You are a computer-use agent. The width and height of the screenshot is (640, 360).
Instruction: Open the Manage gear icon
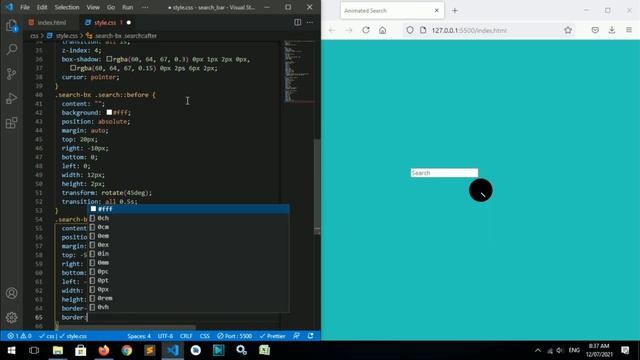click(11, 317)
